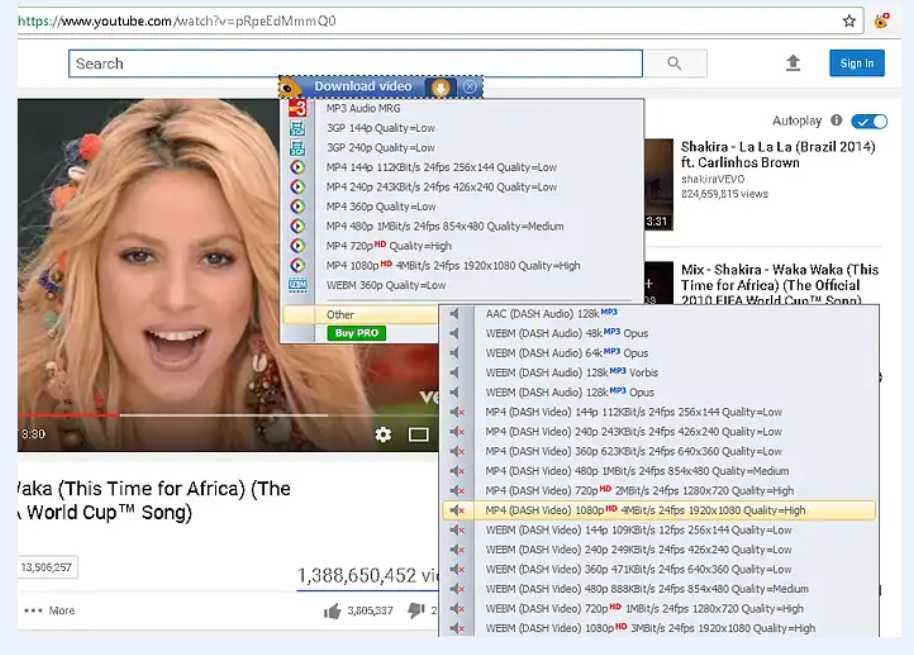This screenshot has height=655, width=914.
Task: Click muted icon beside MP4 DASH 144p
Action: click(x=457, y=412)
